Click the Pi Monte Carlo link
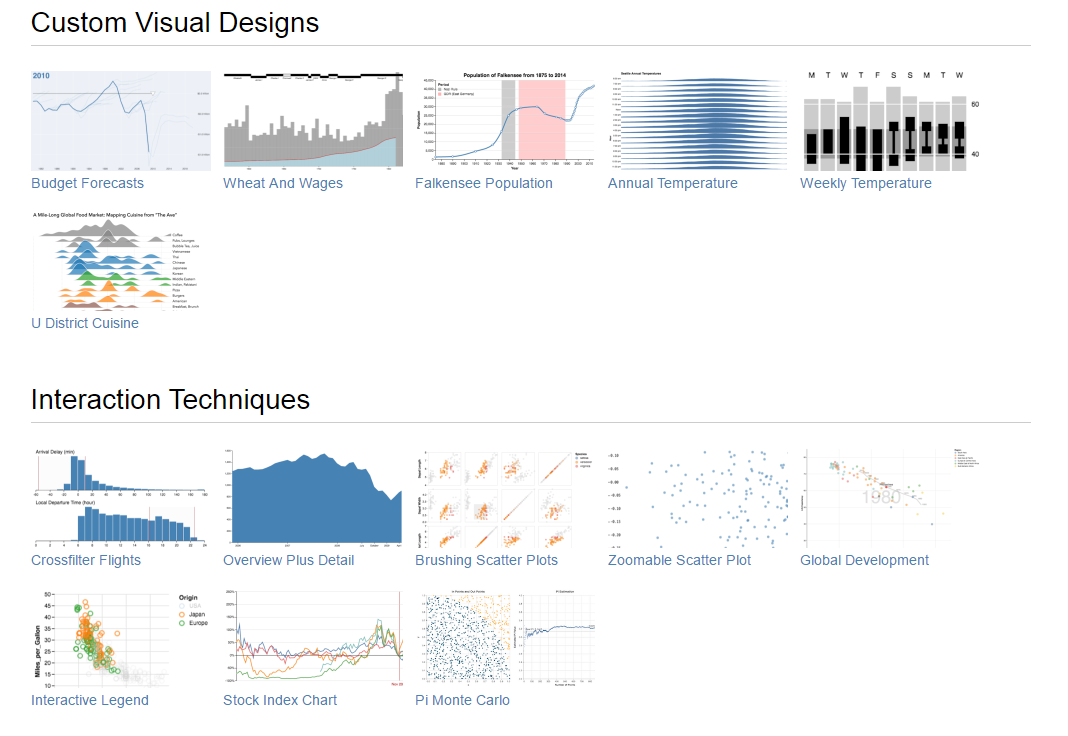The width and height of the screenshot is (1068, 736). pos(462,700)
